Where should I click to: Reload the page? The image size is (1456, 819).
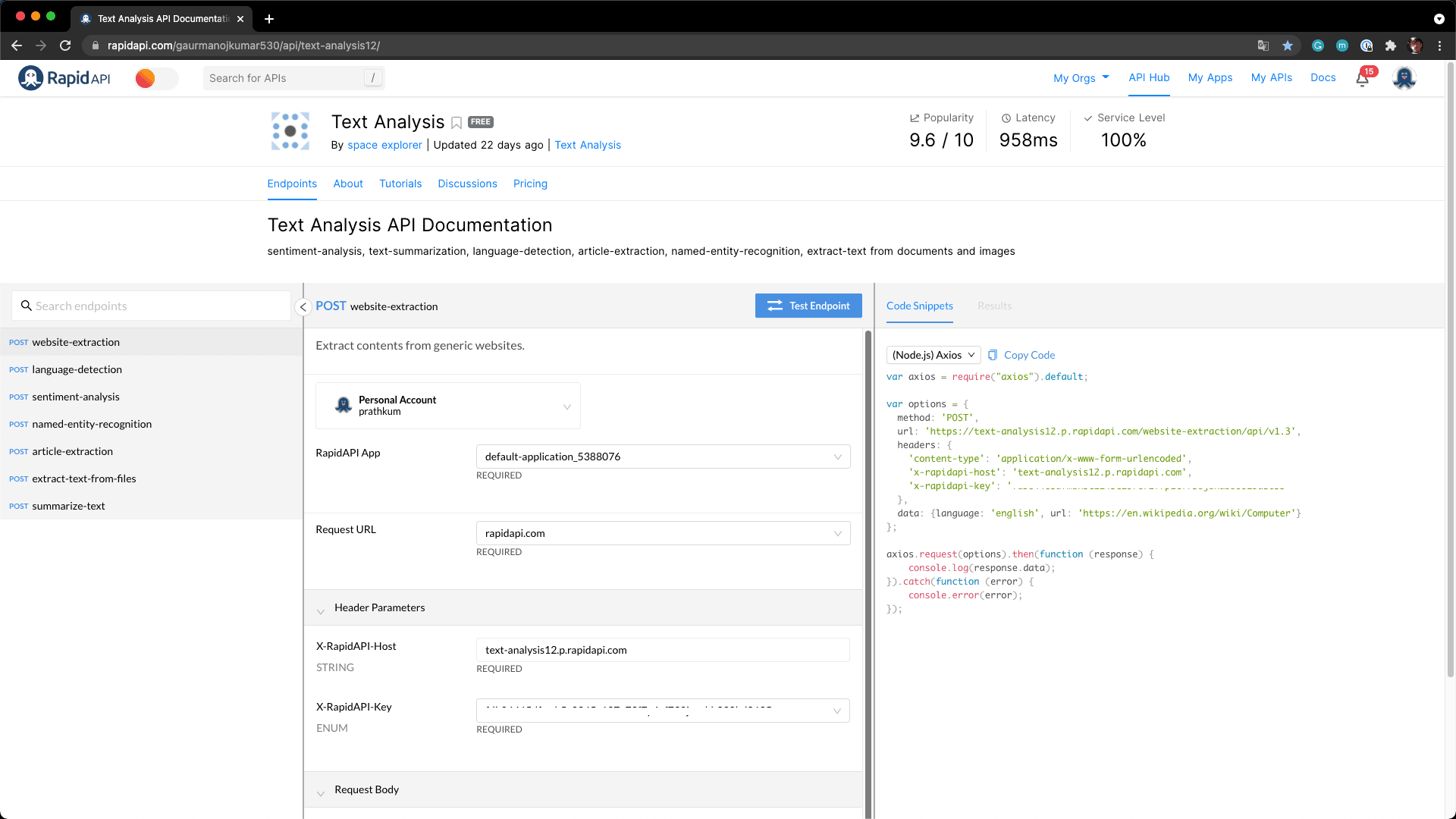65,45
